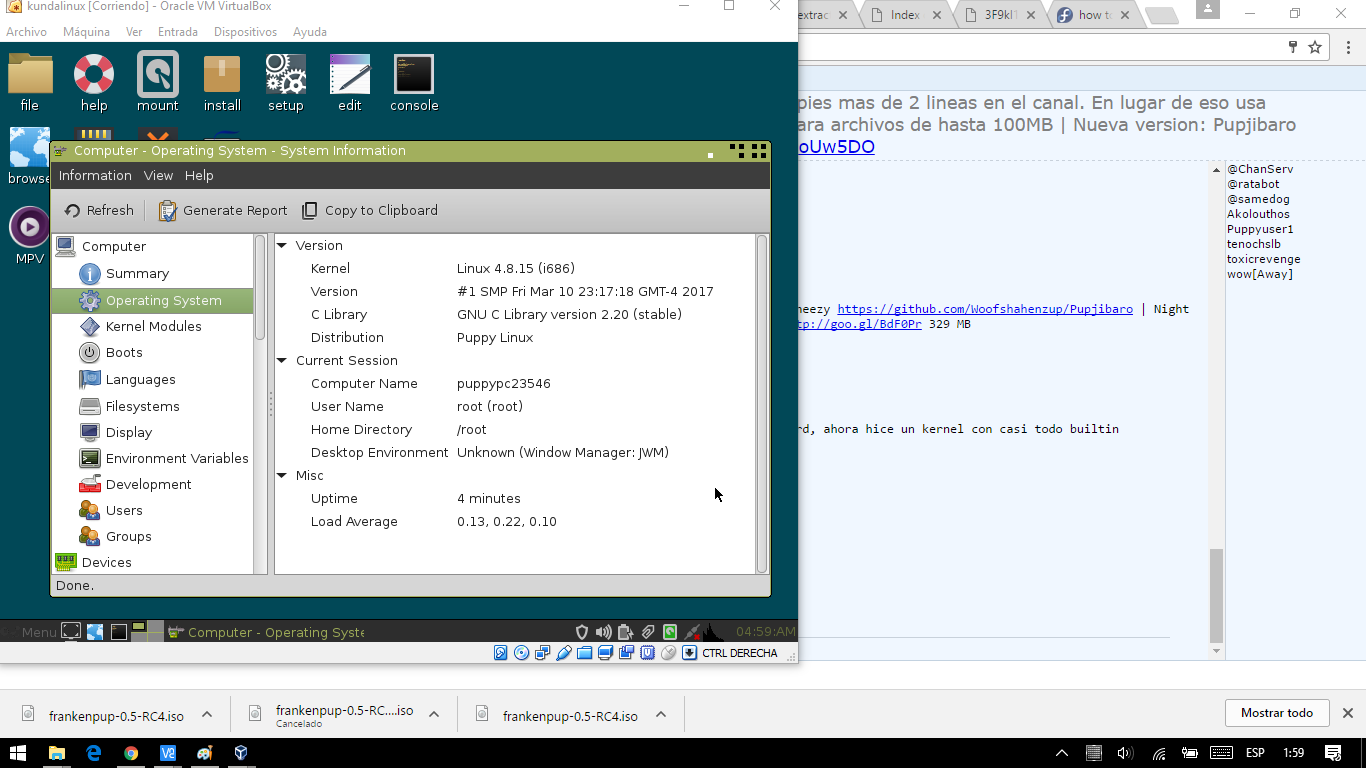Open the edit notepad desktop icon
1366x768 pixels.
(x=350, y=82)
